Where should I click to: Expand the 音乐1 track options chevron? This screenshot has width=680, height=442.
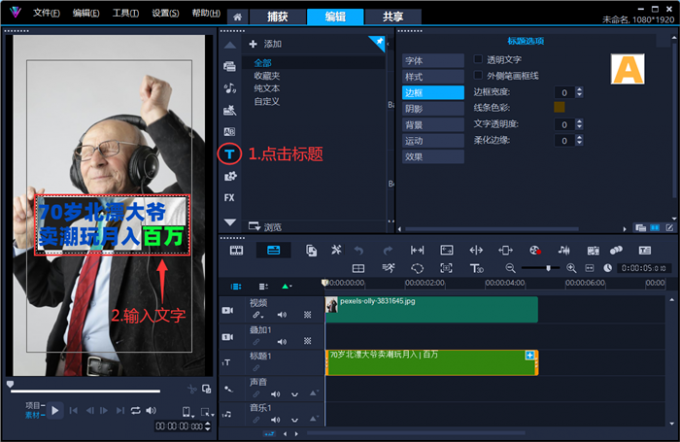[x=295, y=420]
